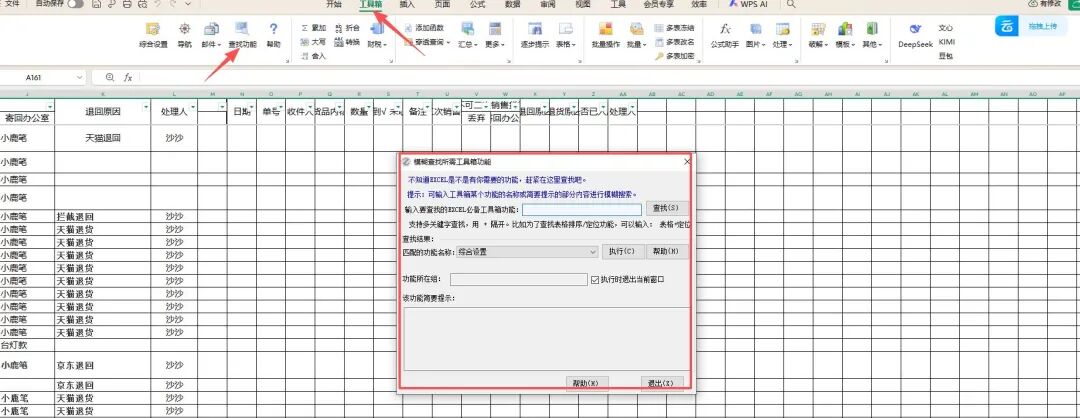The width and height of the screenshot is (1080, 418).
Task: Switch to the 开始 tab
Action: (333, 4)
